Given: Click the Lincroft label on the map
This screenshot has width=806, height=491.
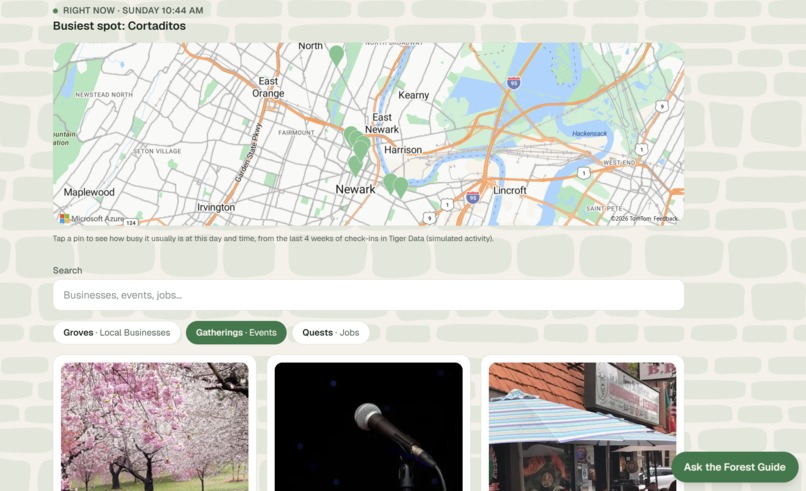Looking at the screenshot, I should [509, 190].
